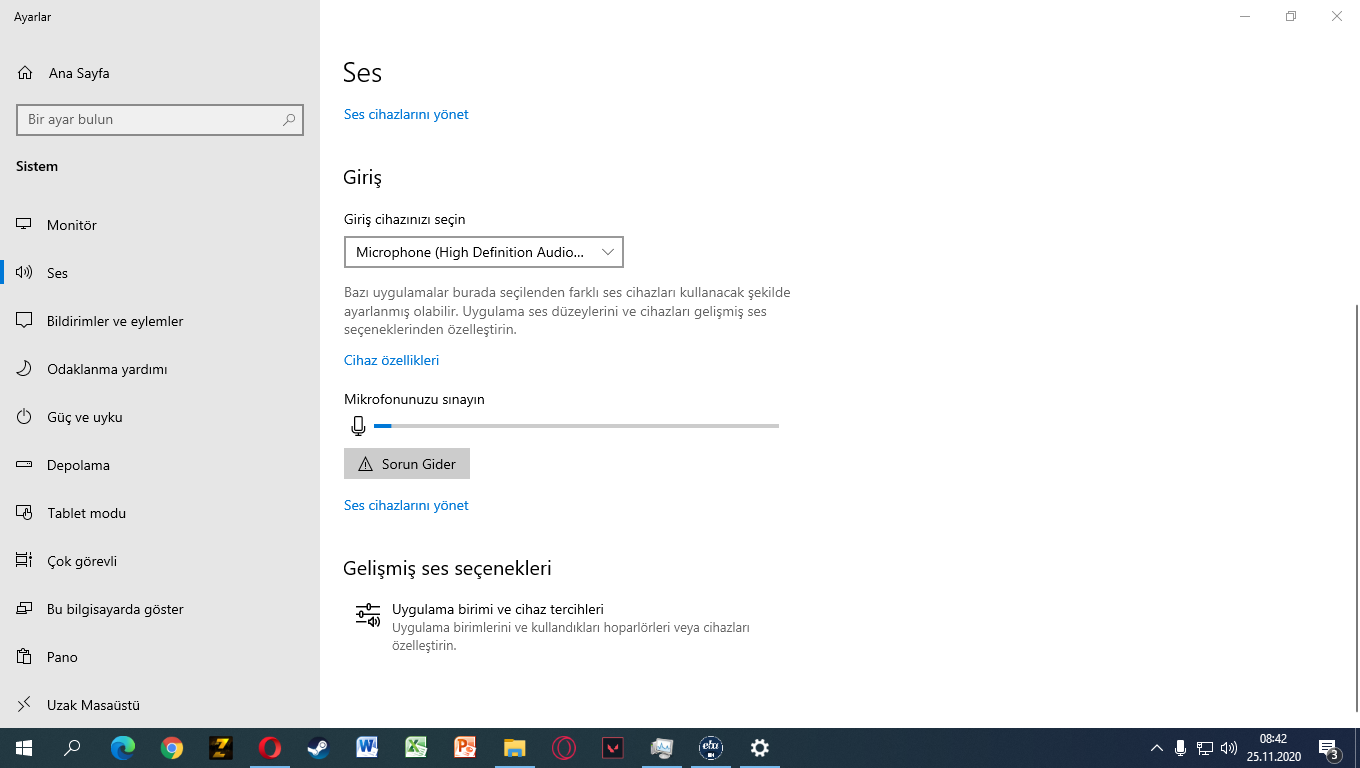The width and height of the screenshot is (1360, 768).
Task: Open the Action Center notifications icon
Action: coord(1329,748)
